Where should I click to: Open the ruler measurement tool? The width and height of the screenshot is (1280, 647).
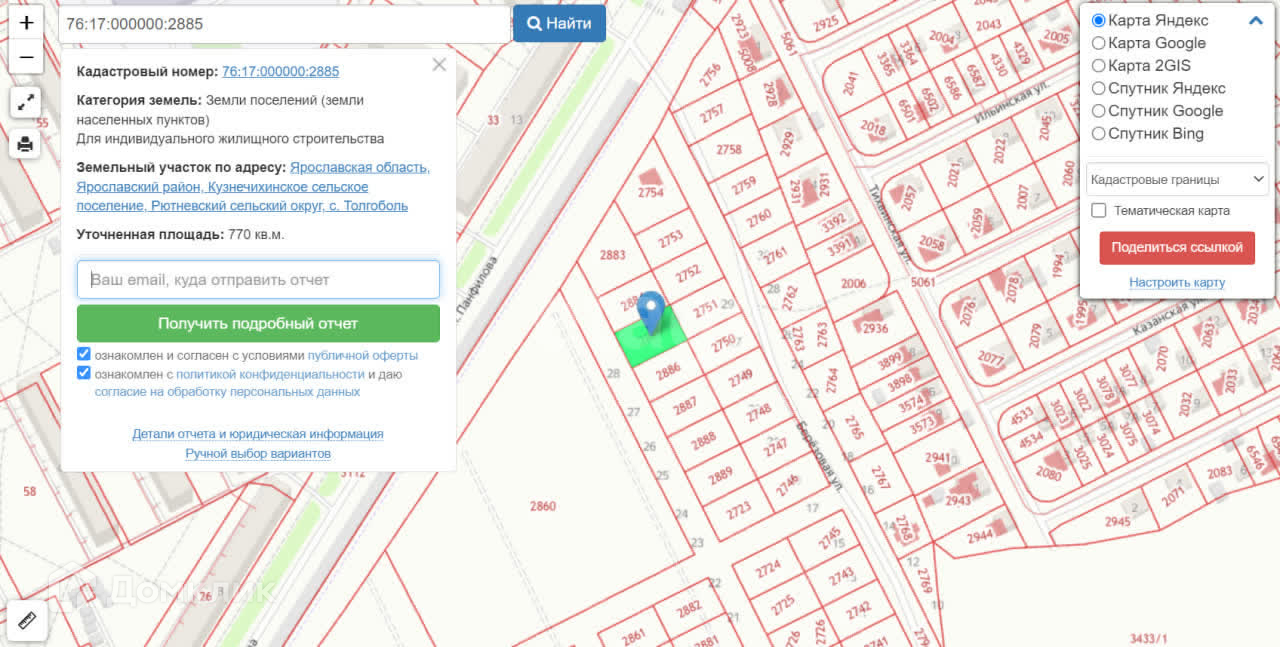tap(27, 621)
